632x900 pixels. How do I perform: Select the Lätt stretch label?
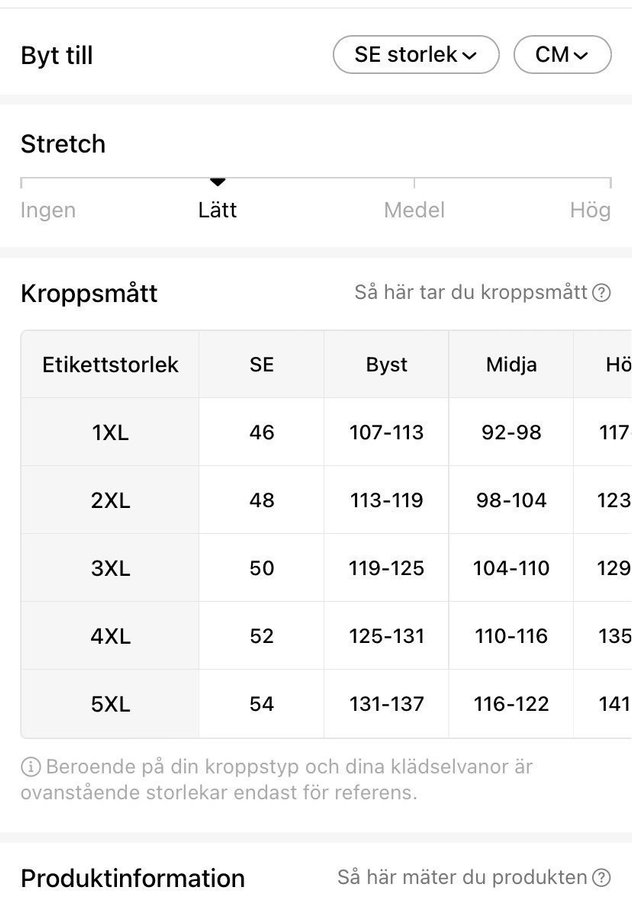pyautogui.click(x=217, y=210)
